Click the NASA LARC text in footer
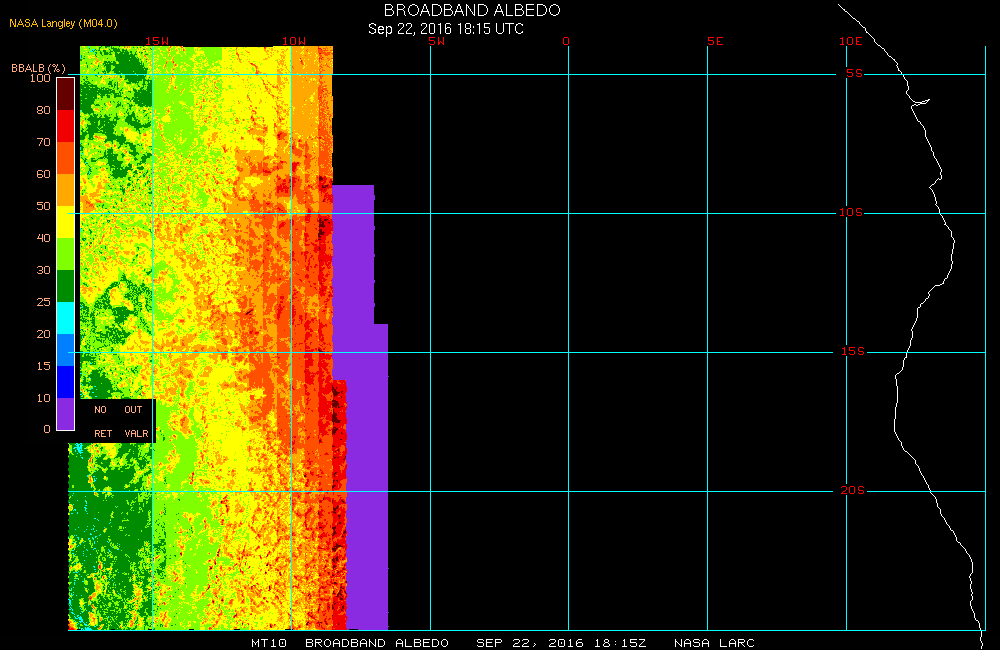This screenshot has width=1000, height=650. tap(714, 642)
